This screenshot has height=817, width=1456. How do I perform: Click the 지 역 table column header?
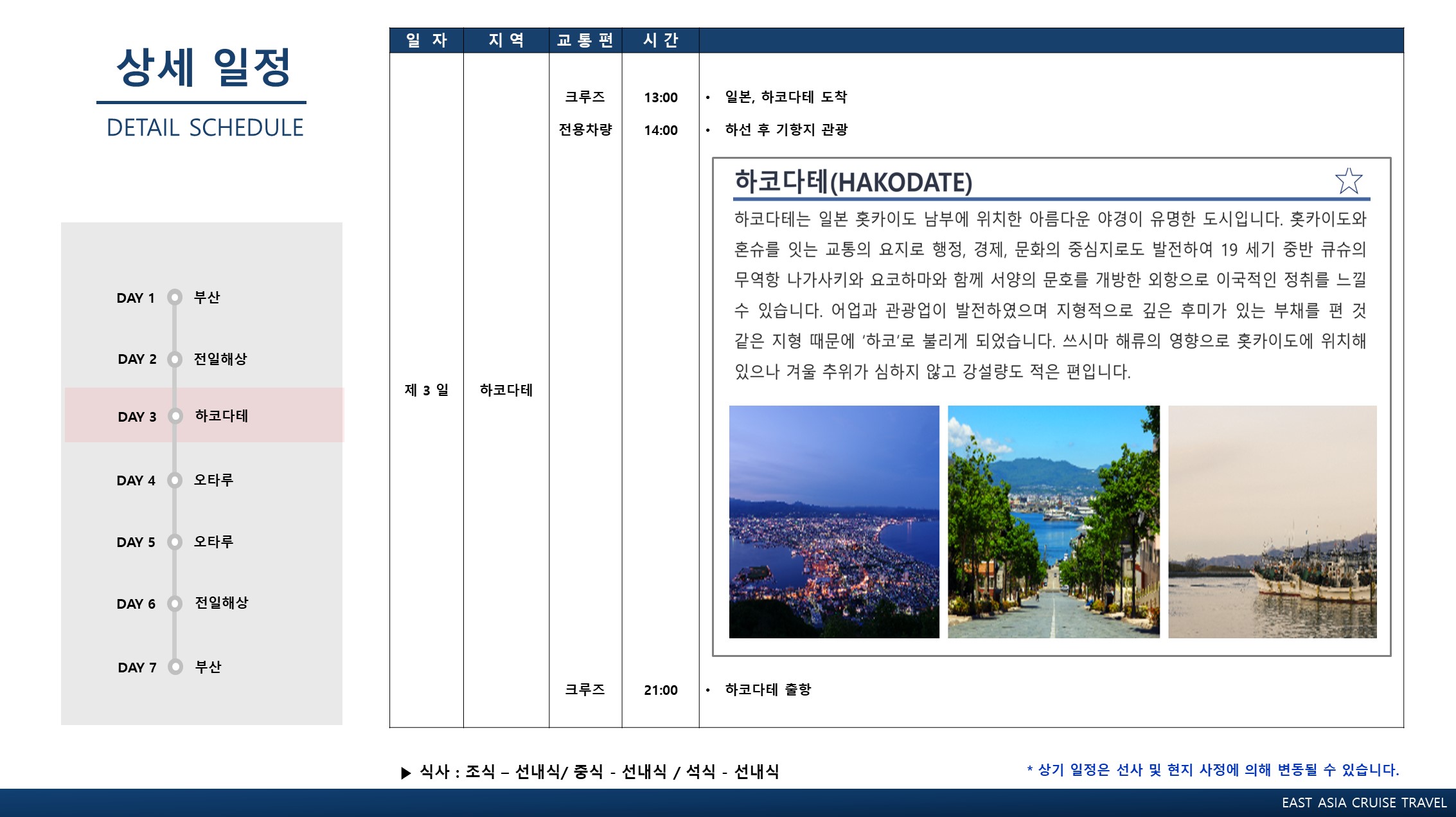[x=506, y=40]
